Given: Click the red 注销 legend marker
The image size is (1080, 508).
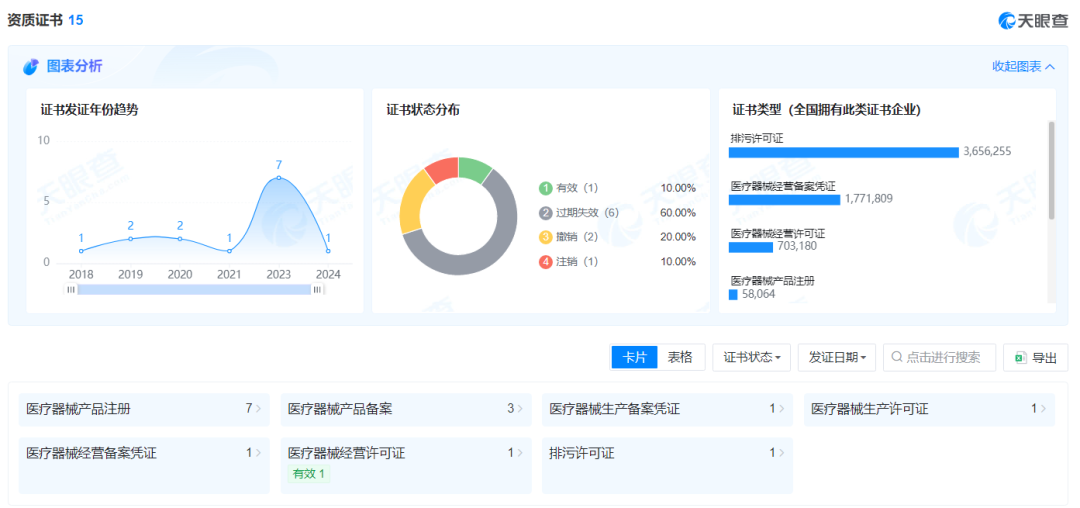Looking at the screenshot, I should [x=545, y=262].
